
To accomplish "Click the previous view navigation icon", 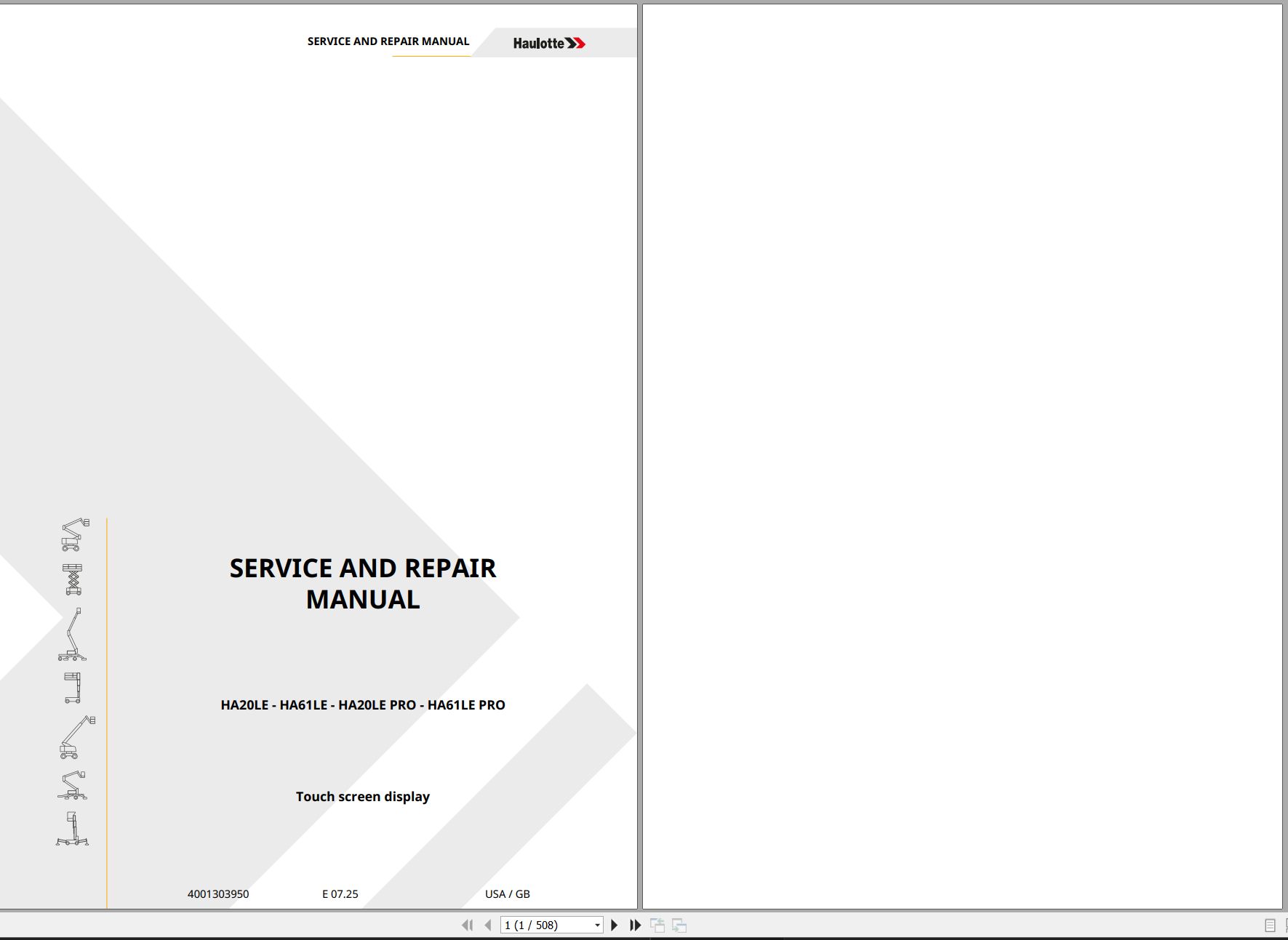I will (657, 925).
